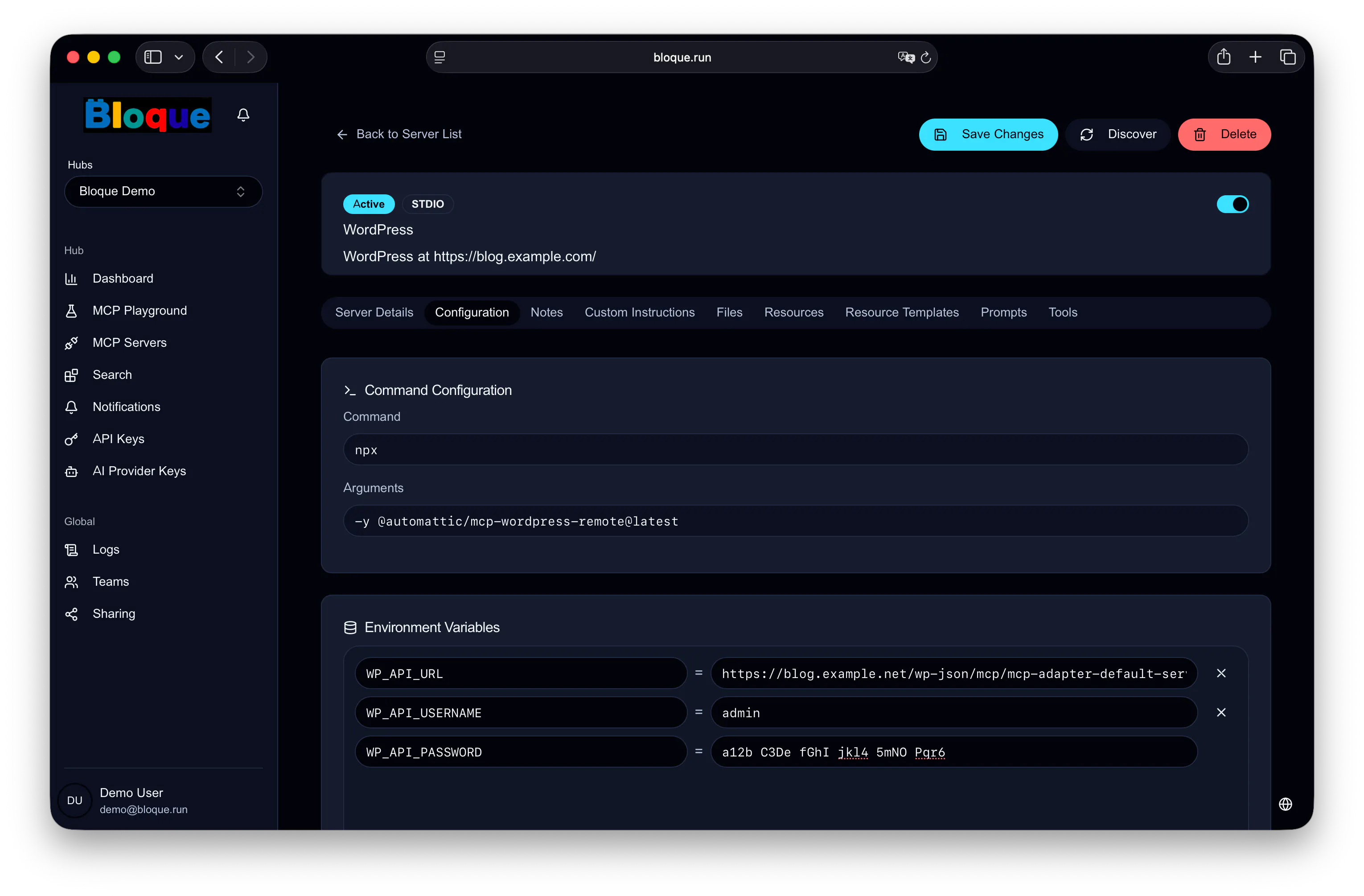The image size is (1364, 896).
Task: Open AI Provider Keys in the sidebar
Action: point(139,471)
